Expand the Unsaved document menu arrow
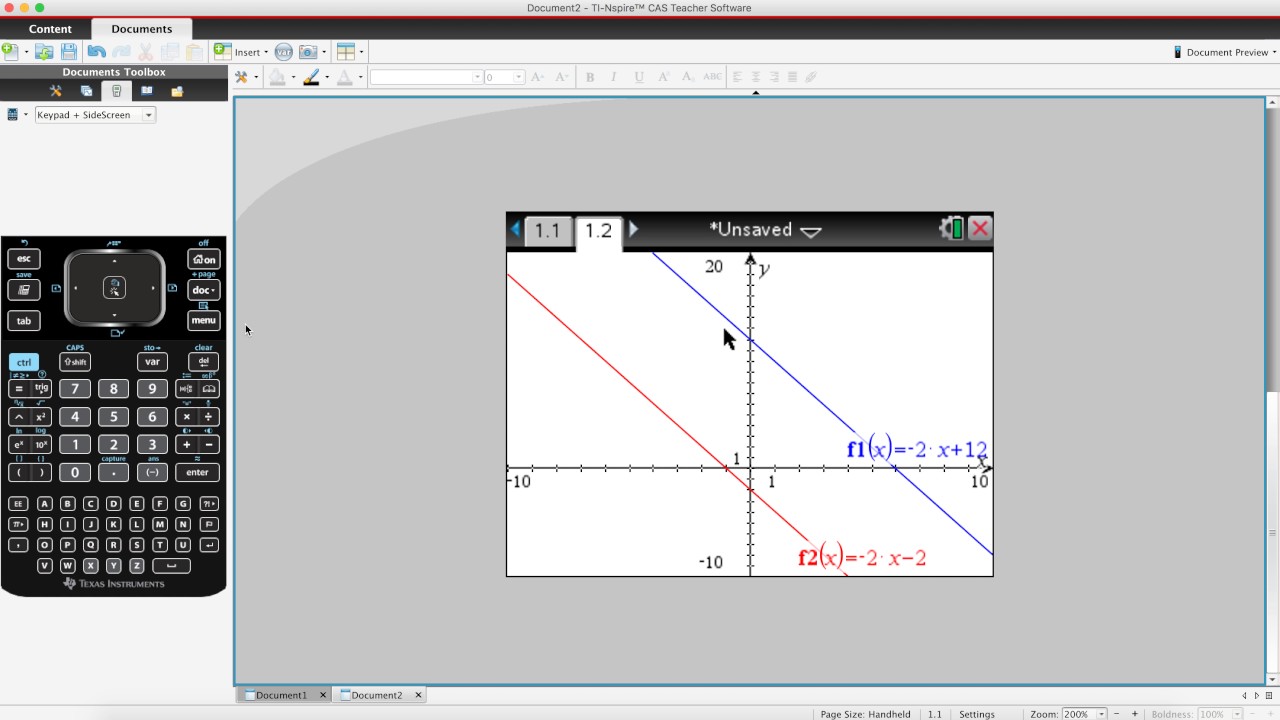 coord(811,231)
